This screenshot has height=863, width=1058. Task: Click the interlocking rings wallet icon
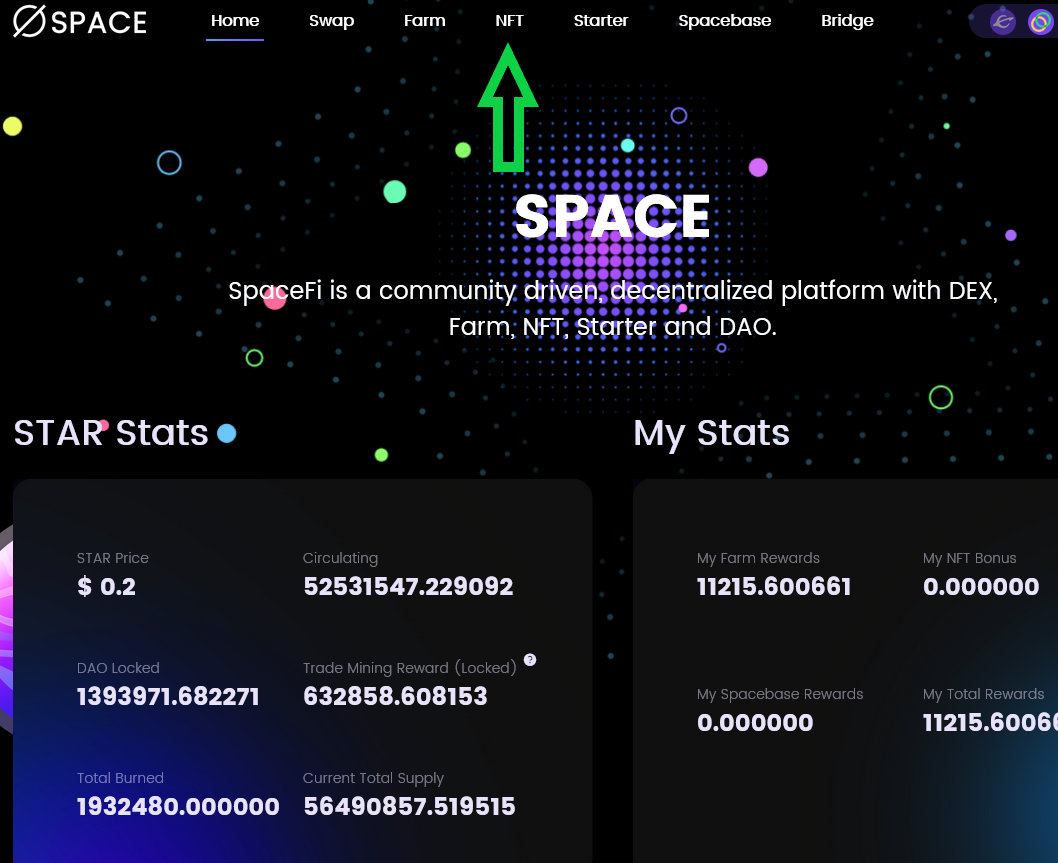tap(1040, 22)
